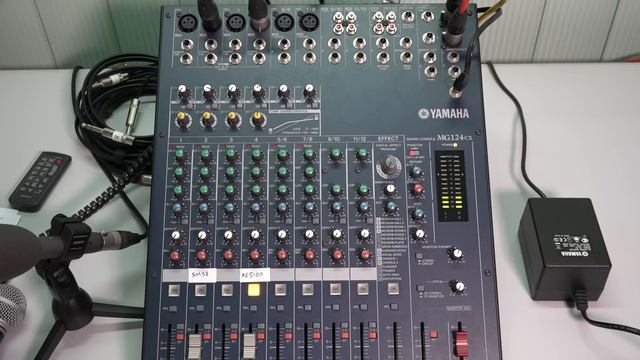
Task: Click channel 4 top green HIGH EQ knob
Action: (x=257, y=155)
